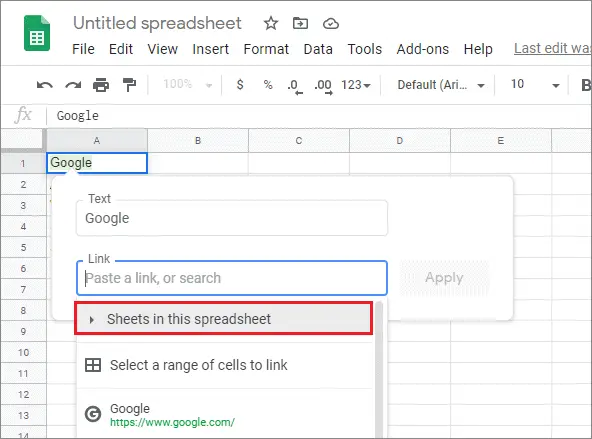
Task: Click the Text field containing Google
Action: [232, 218]
